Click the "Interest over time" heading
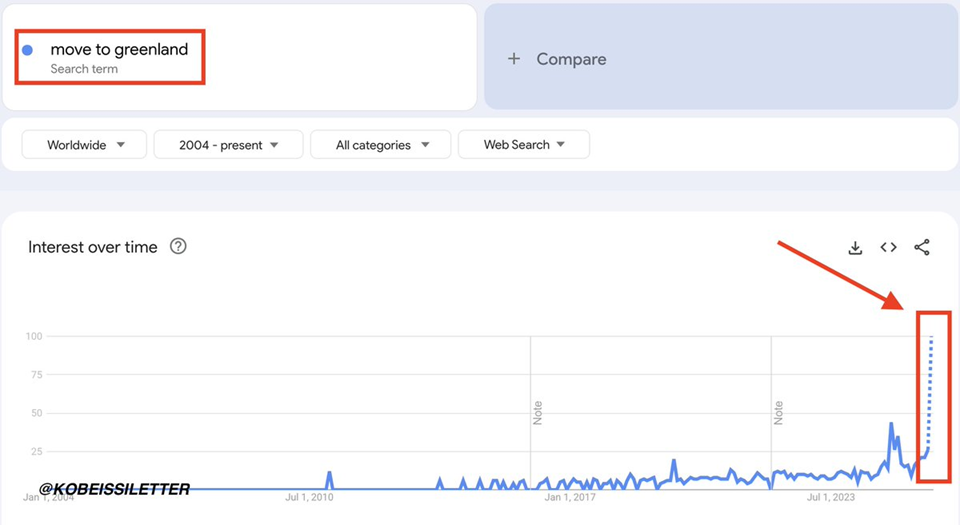This screenshot has height=525, width=960. pos(93,247)
